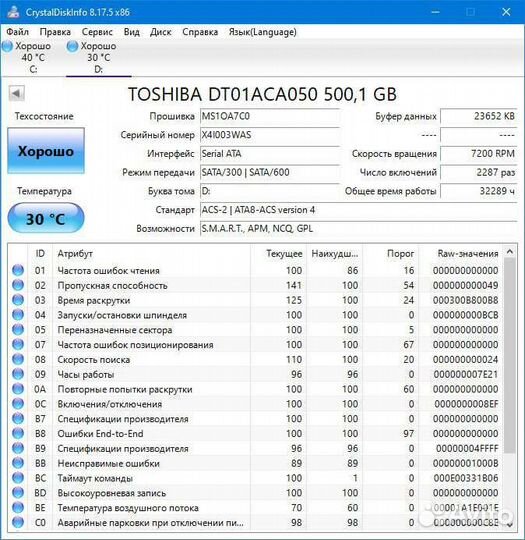Click status circle for attribute 02
This screenshot has height=540, width=525.
coord(18,285)
